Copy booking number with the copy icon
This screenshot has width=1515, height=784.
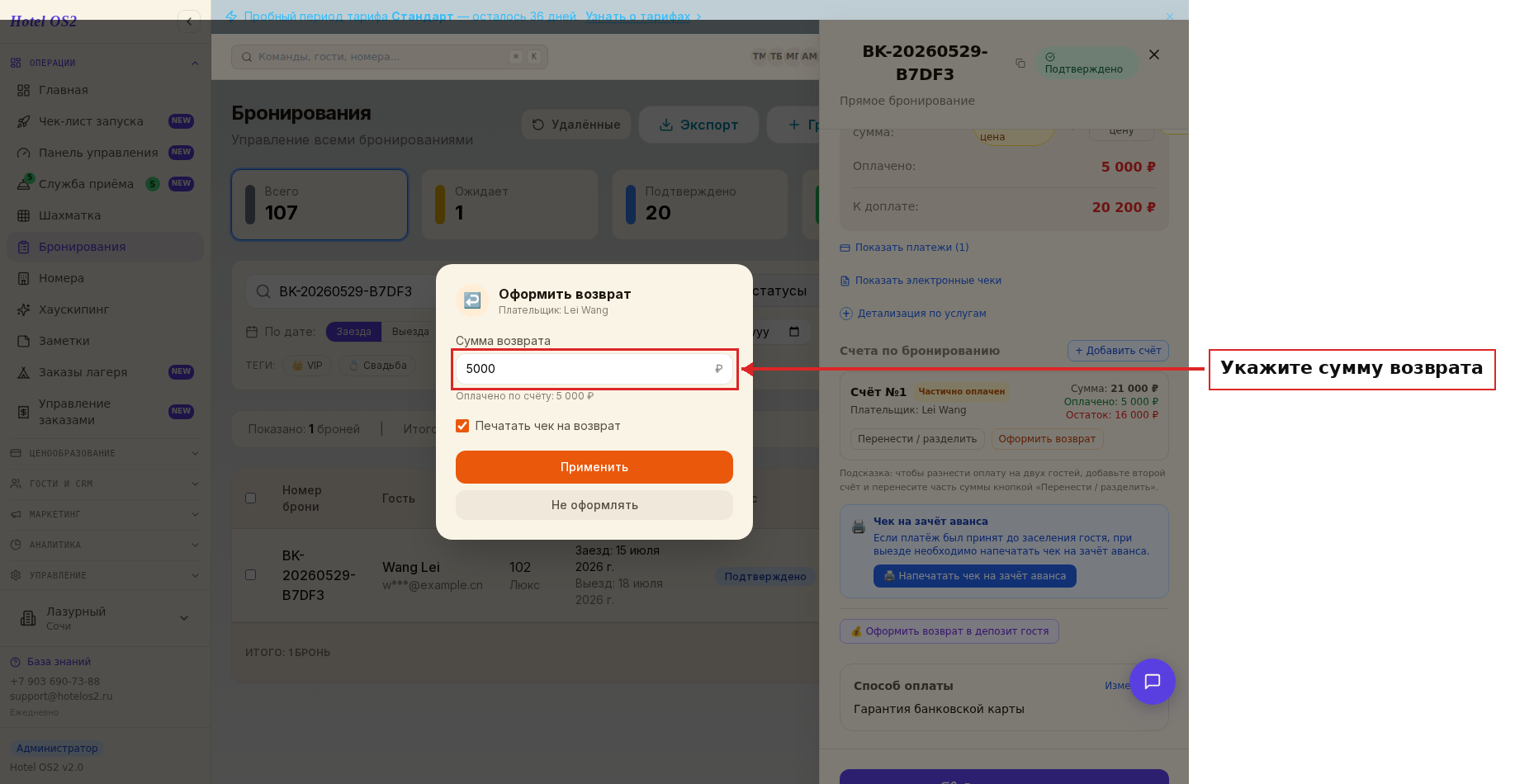[1020, 63]
